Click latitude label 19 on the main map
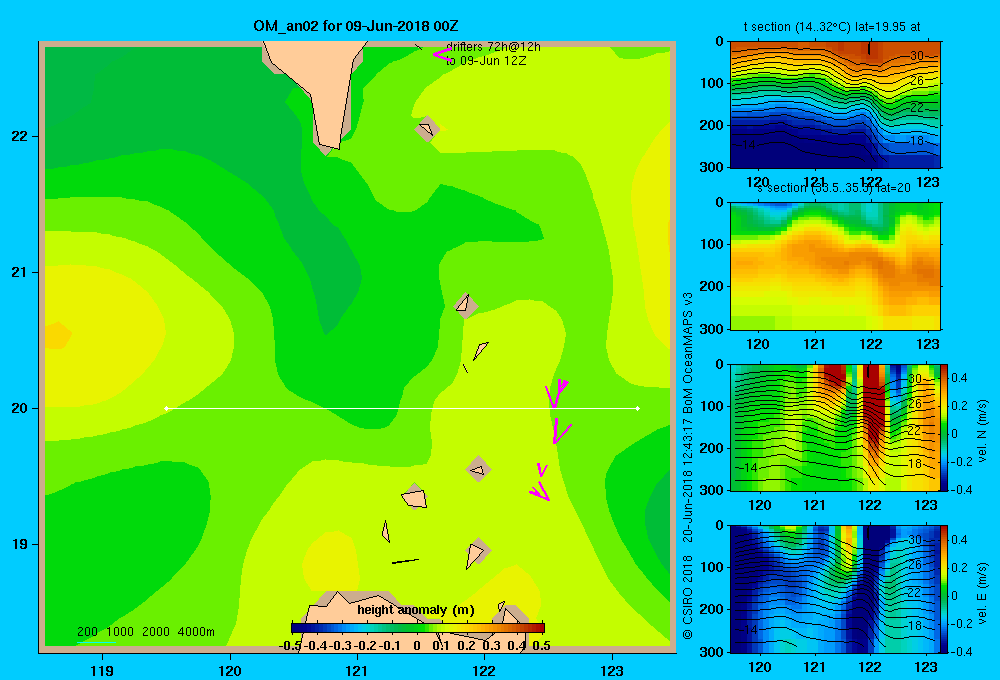The image size is (1000, 680). 20,544
